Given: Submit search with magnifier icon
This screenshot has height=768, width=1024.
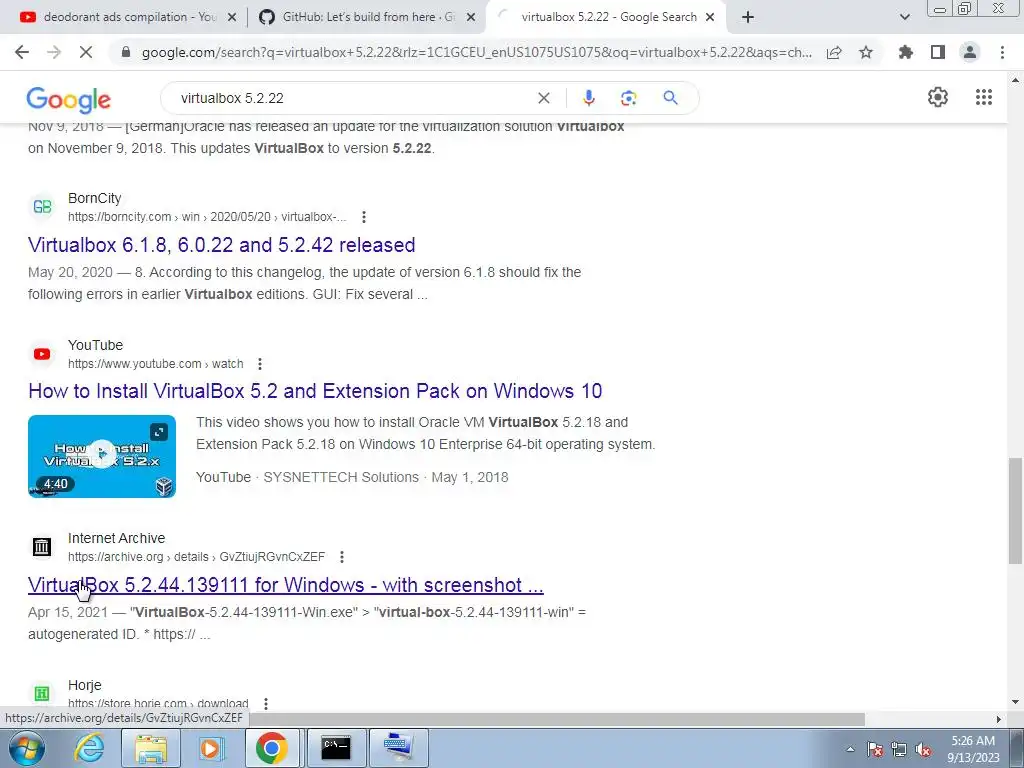Looking at the screenshot, I should (670, 98).
